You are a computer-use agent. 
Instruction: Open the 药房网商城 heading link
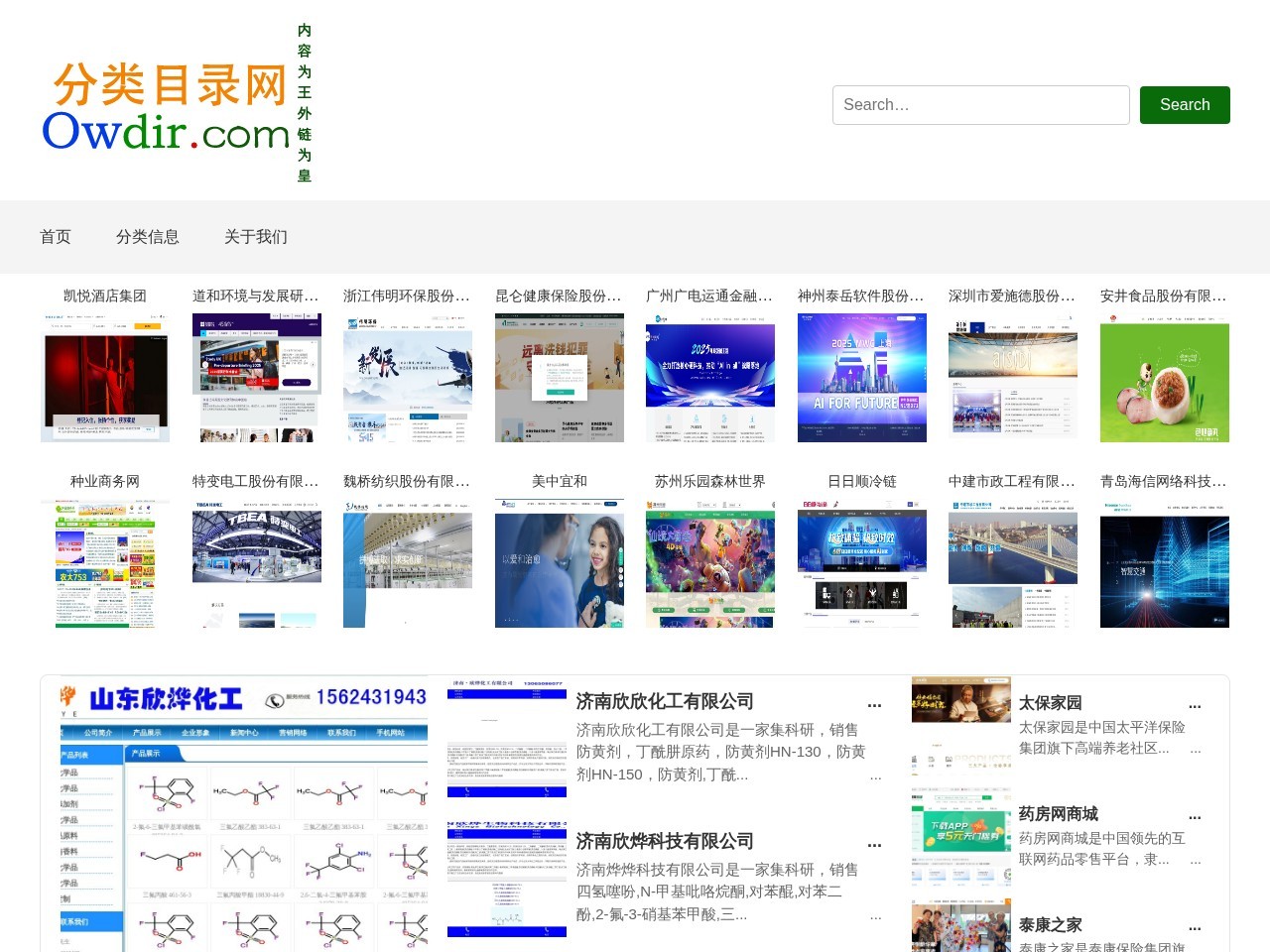point(1059,814)
